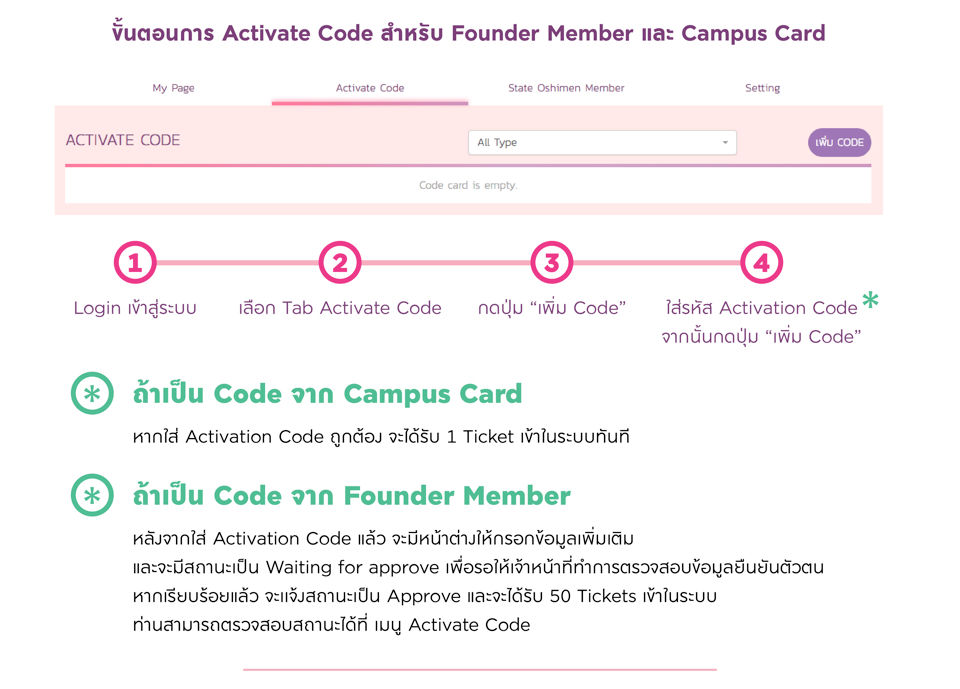Click the green asterisk after Activation Code

point(871,300)
